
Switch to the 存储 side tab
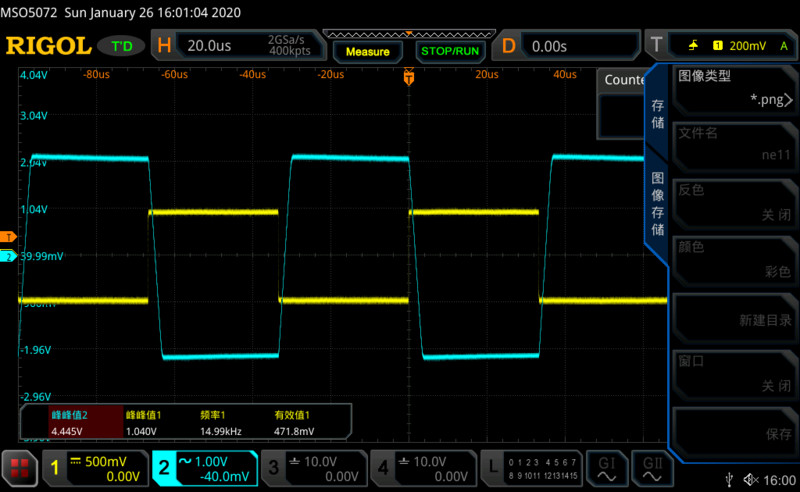point(657,113)
